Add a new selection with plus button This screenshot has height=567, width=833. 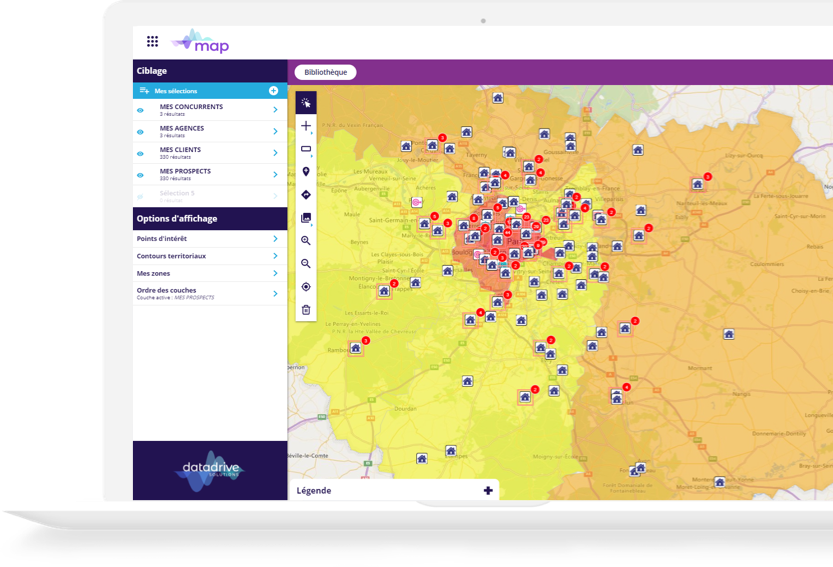tap(273, 91)
